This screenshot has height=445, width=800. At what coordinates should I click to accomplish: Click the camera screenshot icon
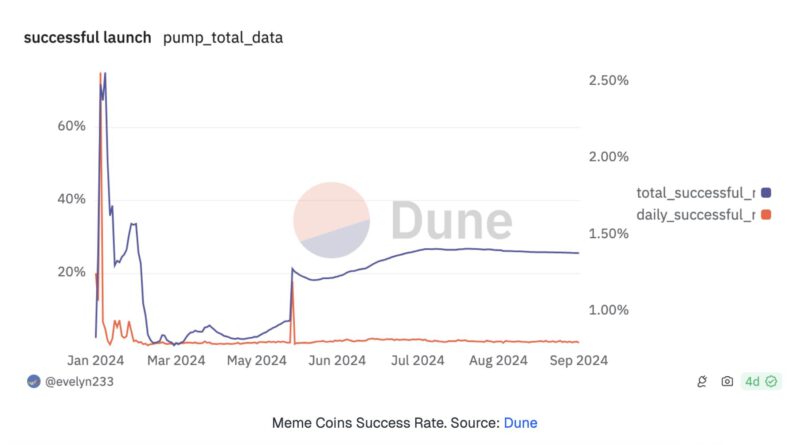pyautogui.click(x=727, y=382)
